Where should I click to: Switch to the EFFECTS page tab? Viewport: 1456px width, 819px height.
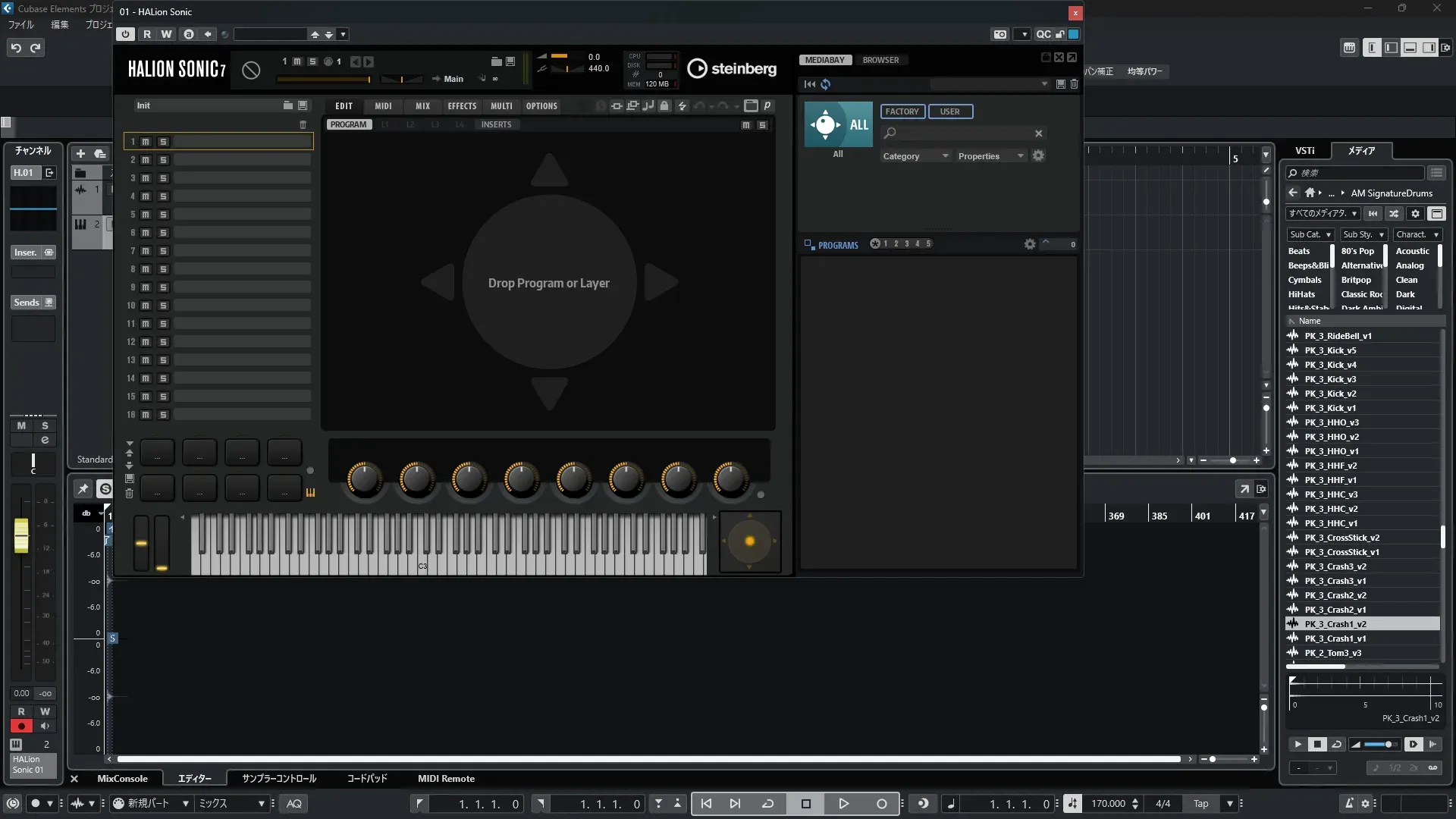[x=462, y=106]
